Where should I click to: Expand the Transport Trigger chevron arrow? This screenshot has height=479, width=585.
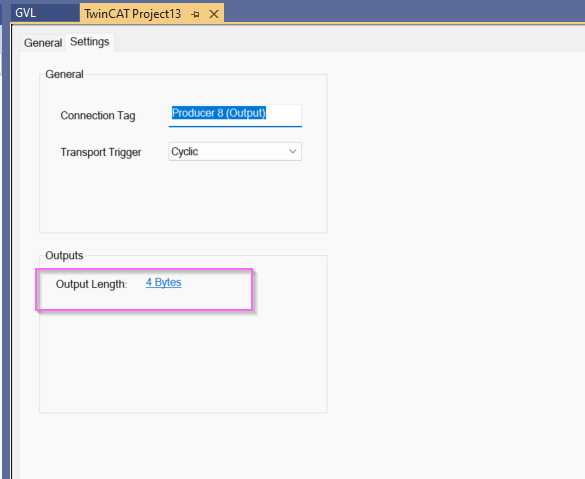[292, 151]
